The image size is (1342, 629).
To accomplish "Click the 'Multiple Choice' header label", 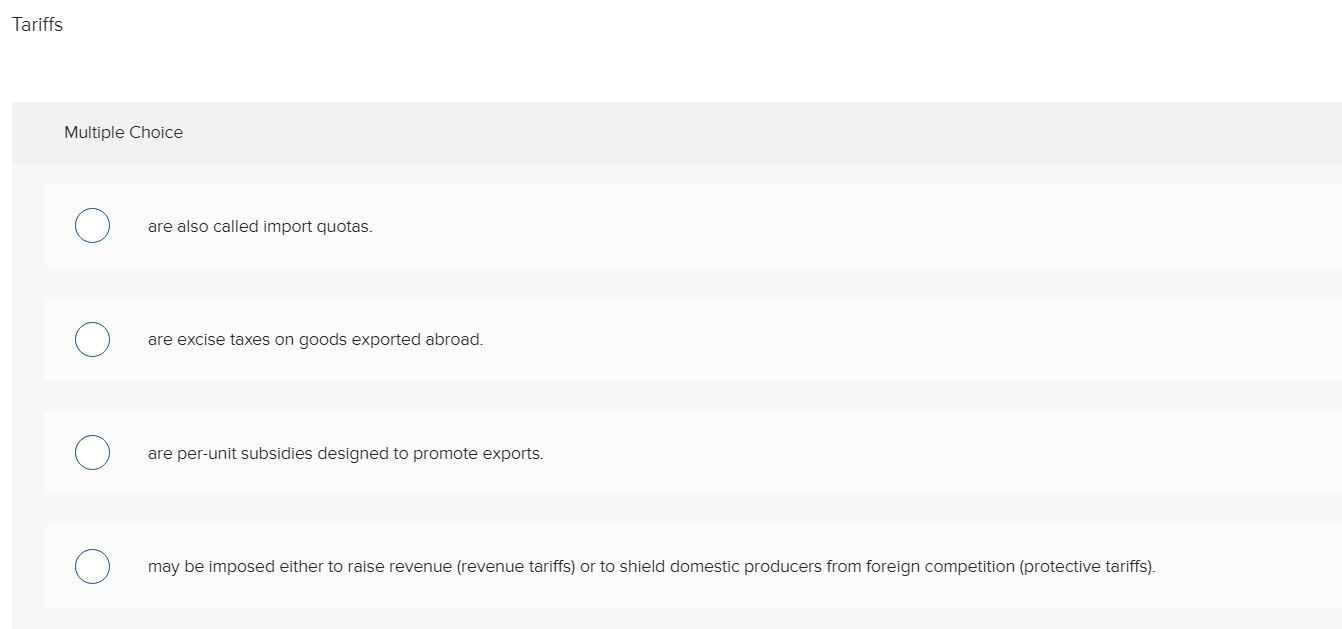I will [124, 133].
